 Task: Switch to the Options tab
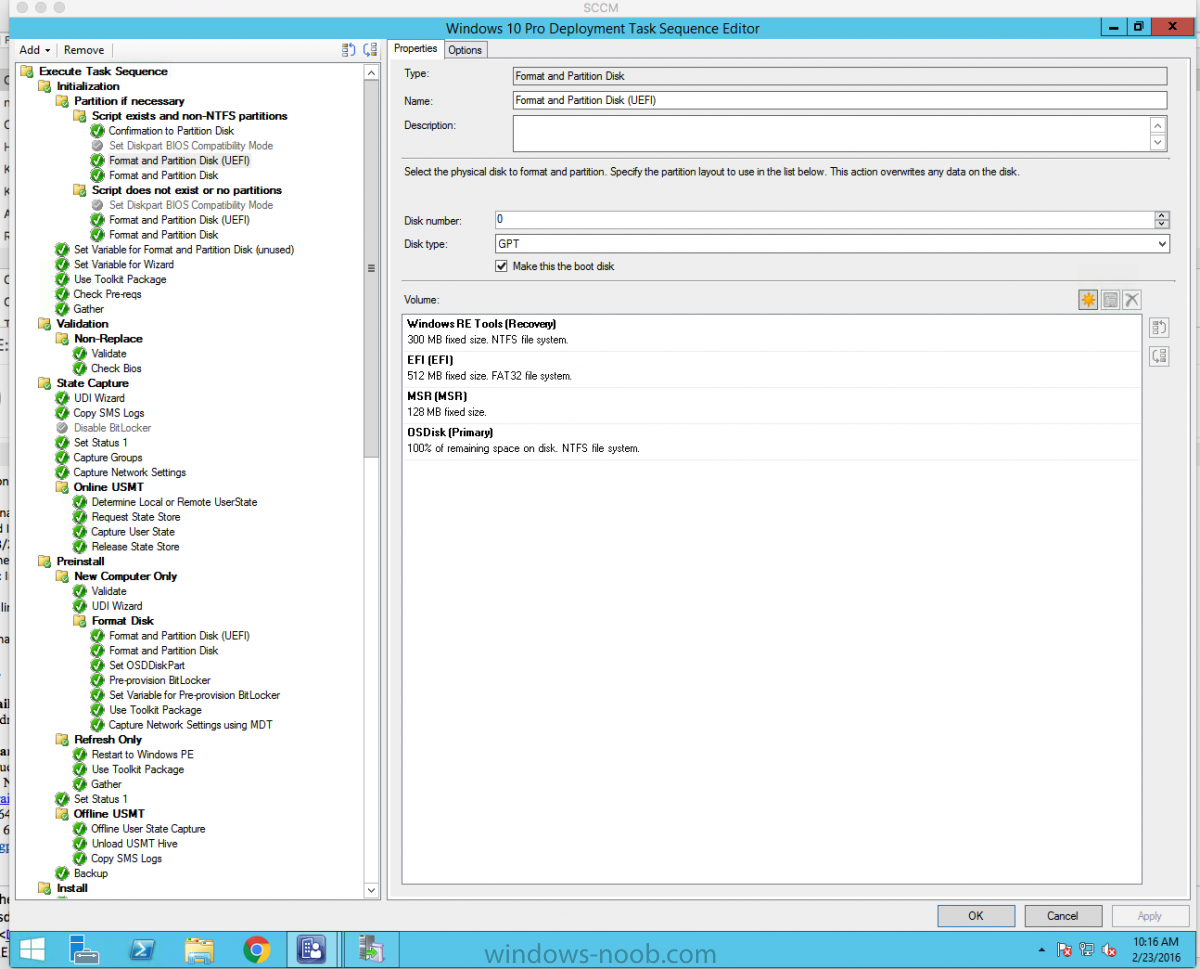point(465,50)
